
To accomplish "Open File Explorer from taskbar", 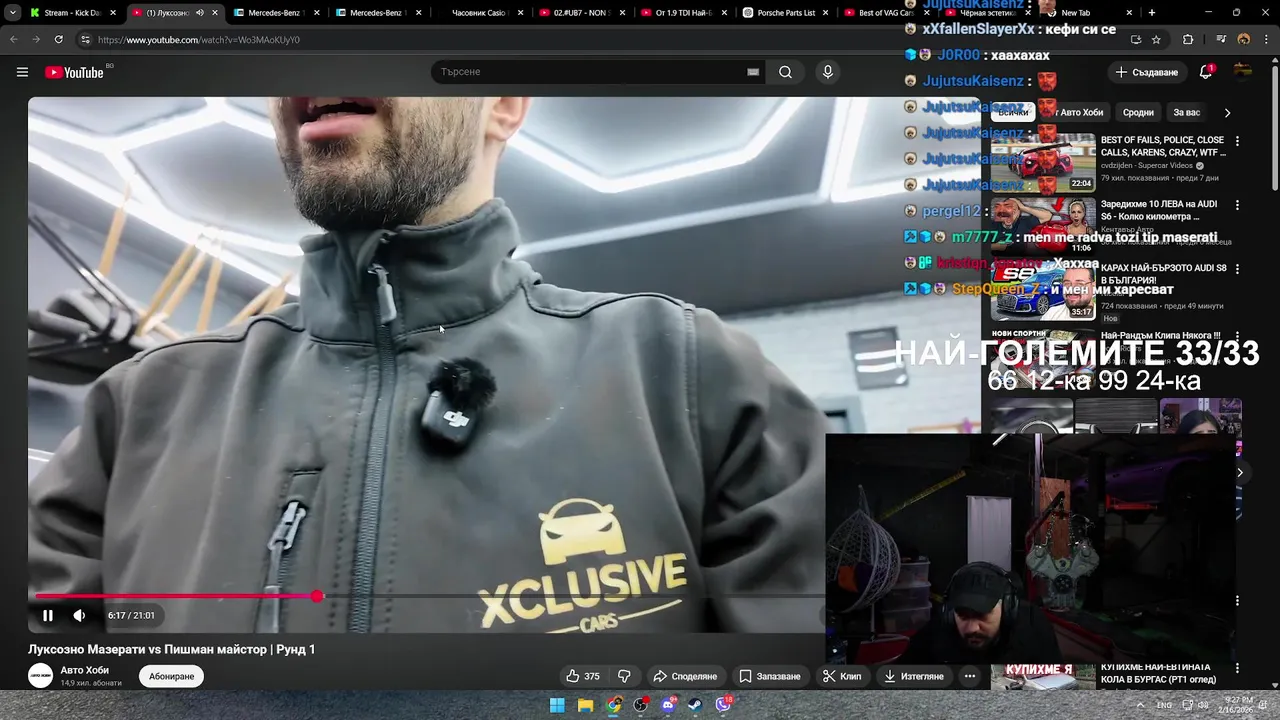I will coord(585,705).
